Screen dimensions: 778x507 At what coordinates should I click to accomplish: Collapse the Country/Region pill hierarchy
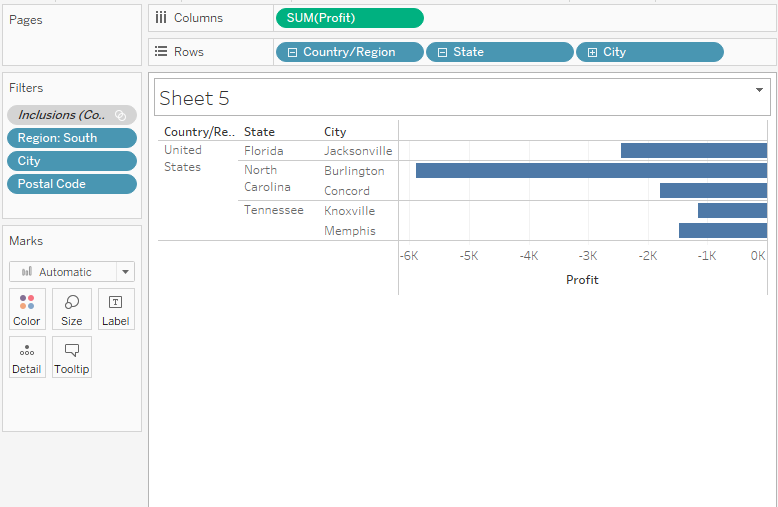pyautogui.click(x=292, y=52)
